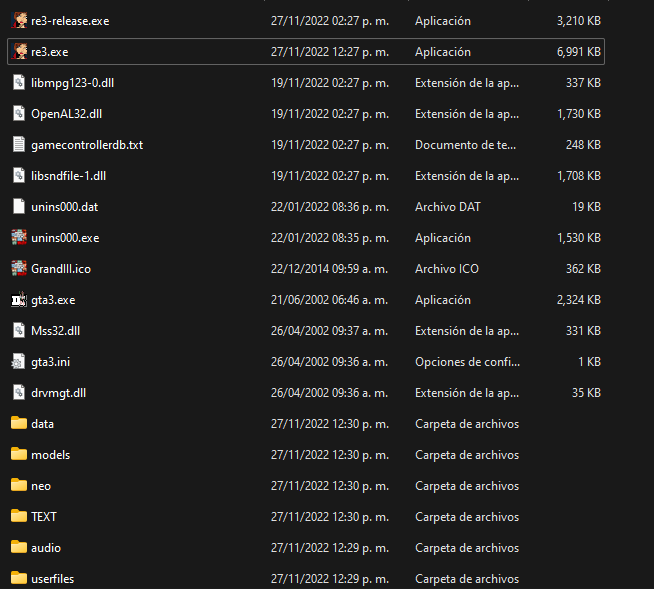Click the re3.exe character icon
The width and height of the screenshot is (654, 589).
19,51
